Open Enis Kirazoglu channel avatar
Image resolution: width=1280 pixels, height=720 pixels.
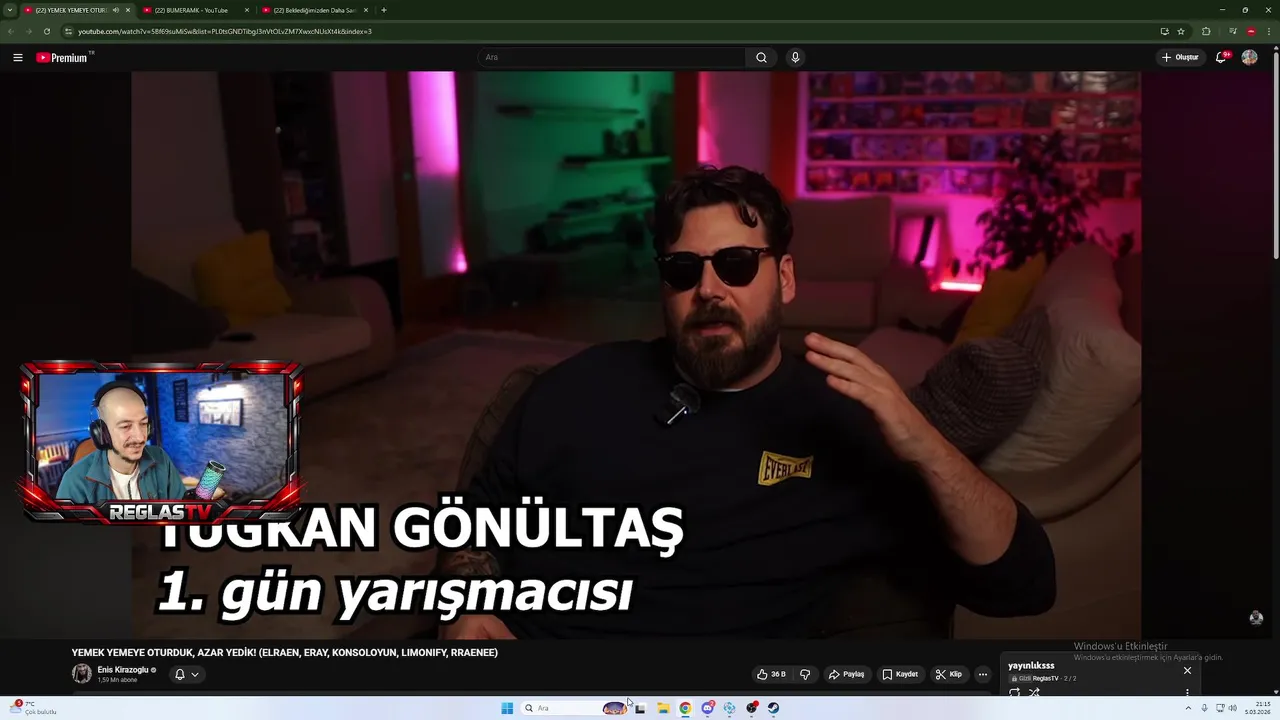pyautogui.click(x=81, y=673)
